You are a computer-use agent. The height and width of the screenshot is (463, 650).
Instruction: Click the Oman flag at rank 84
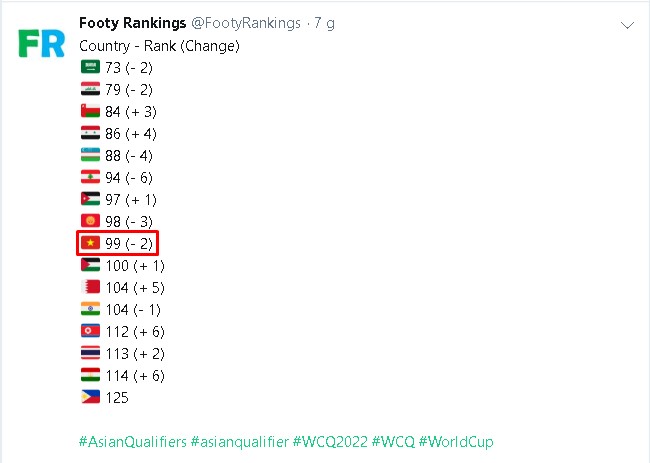tap(90, 111)
